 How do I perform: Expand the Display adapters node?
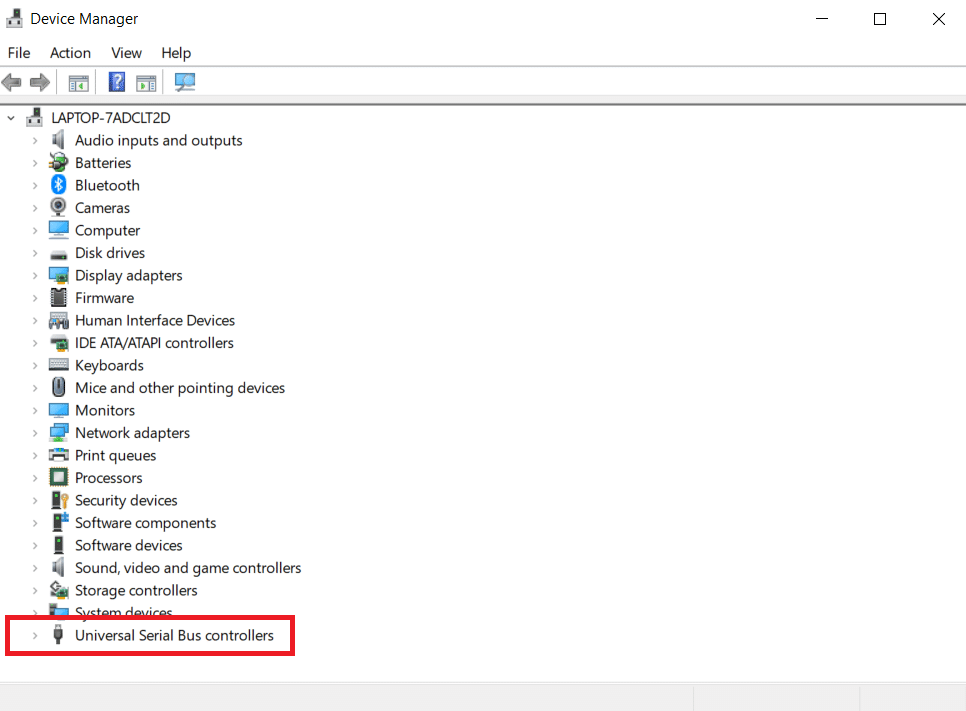coord(33,275)
